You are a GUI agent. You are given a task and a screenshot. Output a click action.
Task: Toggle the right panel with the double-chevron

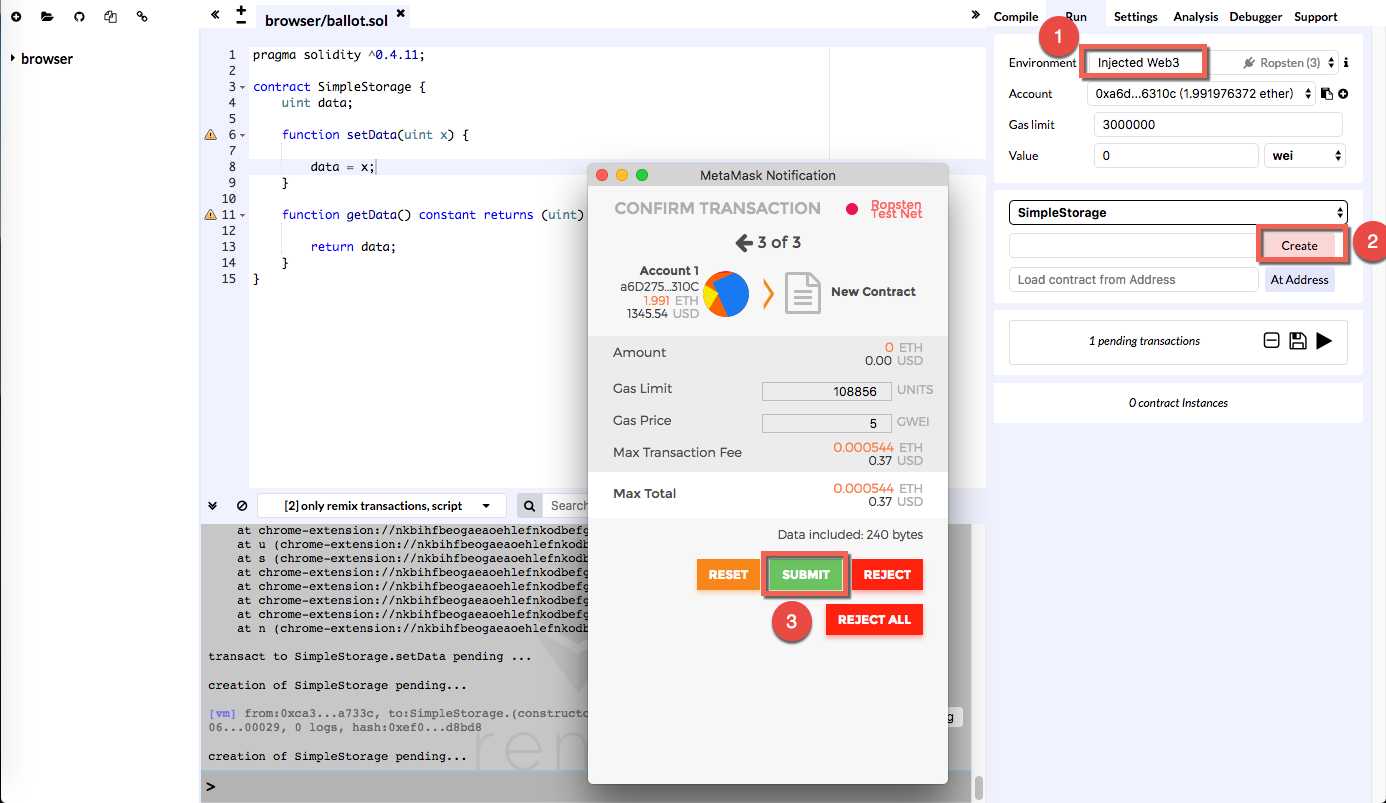click(x=976, y=15)
